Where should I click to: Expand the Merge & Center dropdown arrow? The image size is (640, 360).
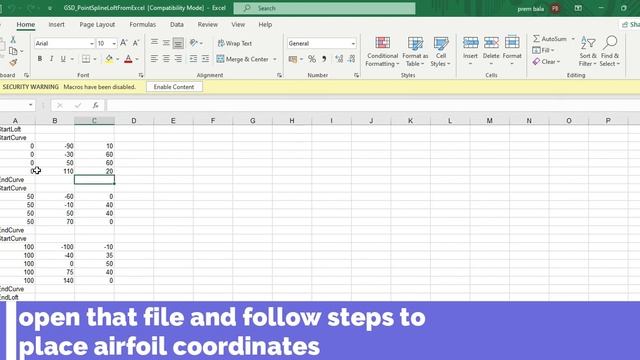275,60
